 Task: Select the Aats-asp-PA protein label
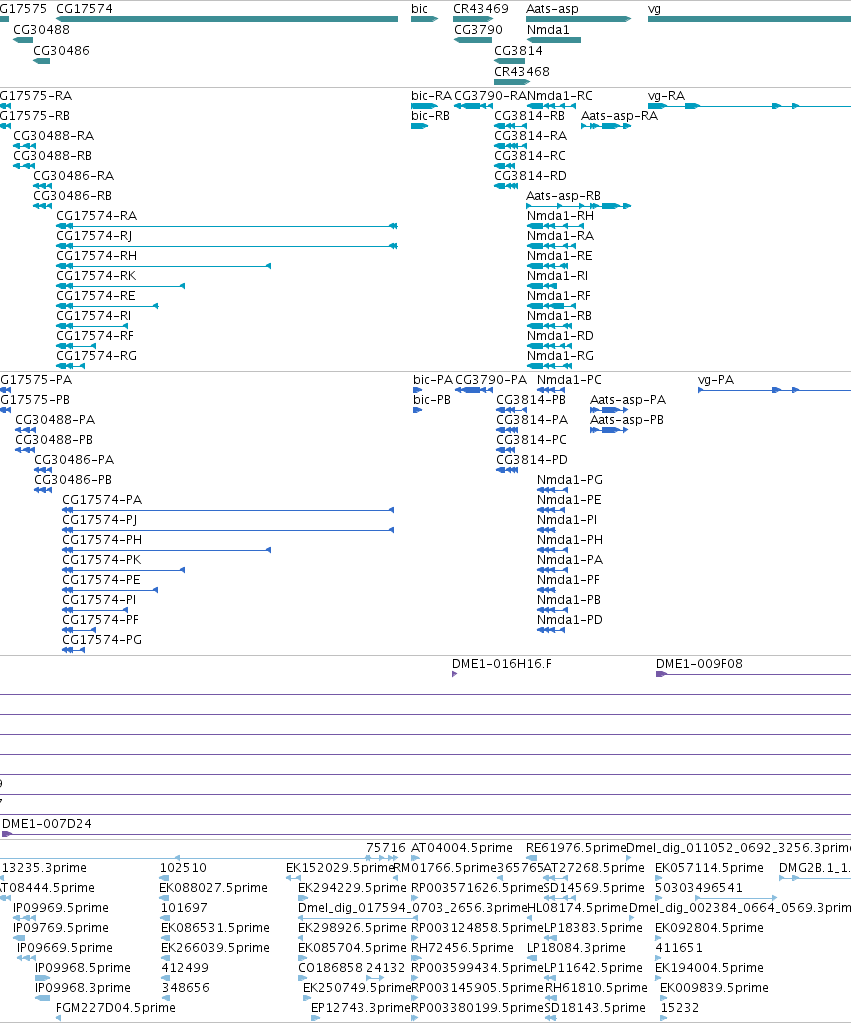click(x=628, y=399)
